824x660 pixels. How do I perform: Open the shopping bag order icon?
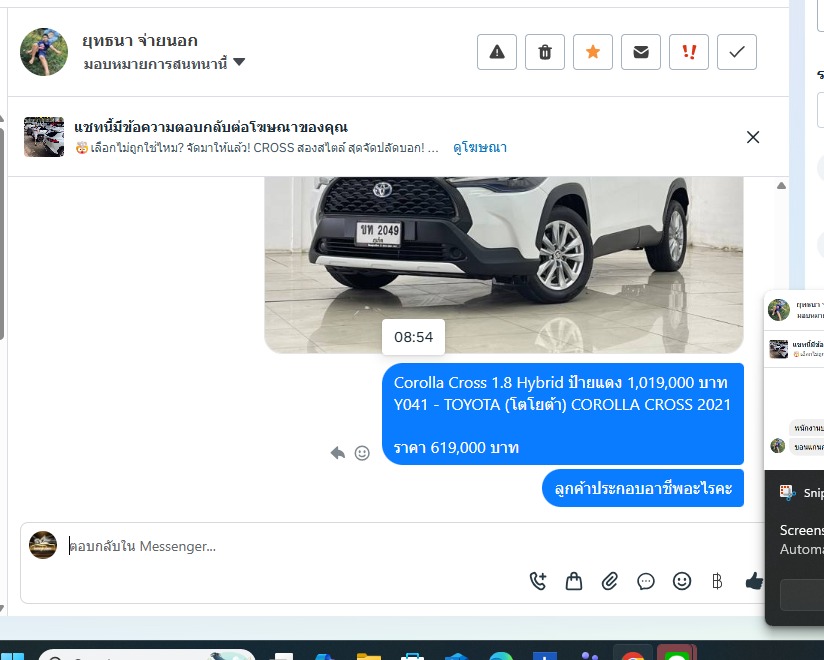click(x=574, y=581)
